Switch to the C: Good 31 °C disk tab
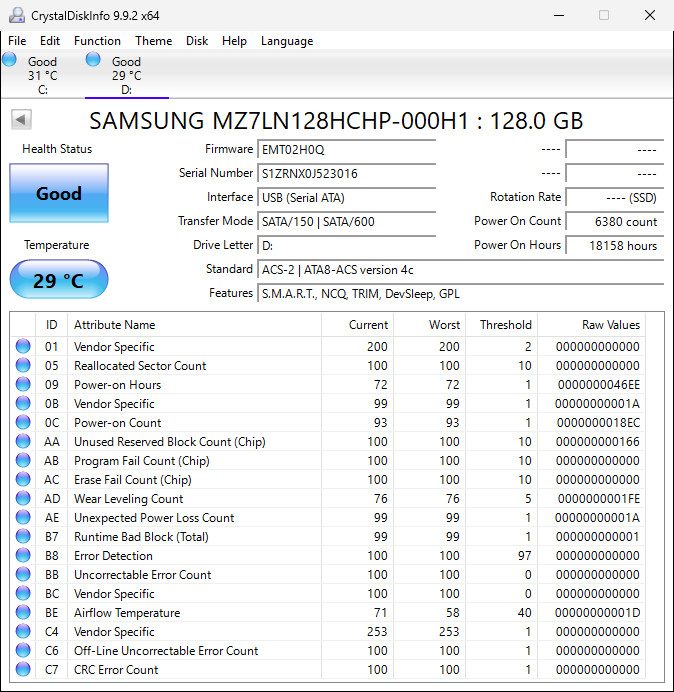The height and width of the screenshot is (692, 674). coord(43,75)
